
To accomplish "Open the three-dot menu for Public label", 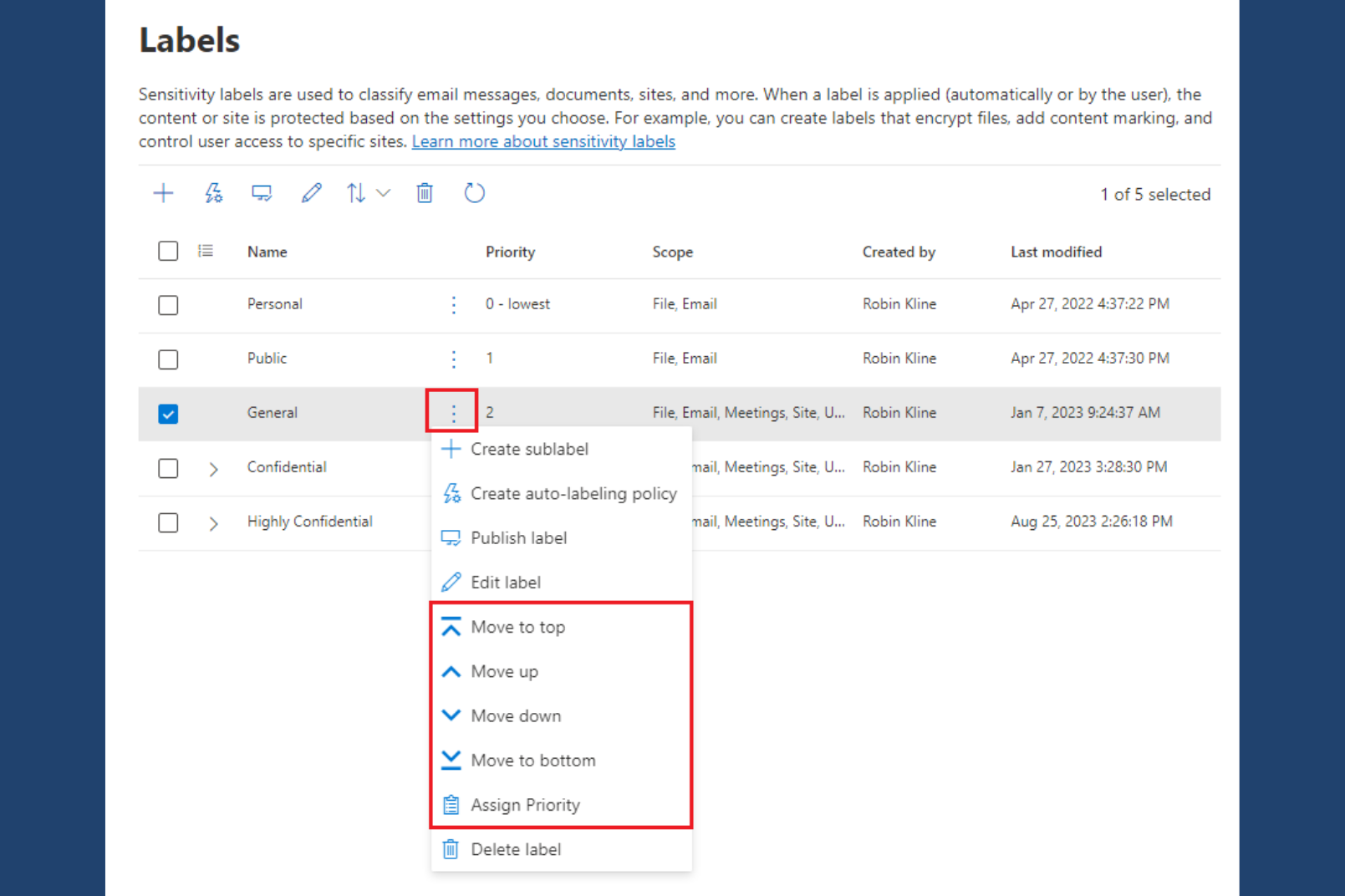I will 453,359.
